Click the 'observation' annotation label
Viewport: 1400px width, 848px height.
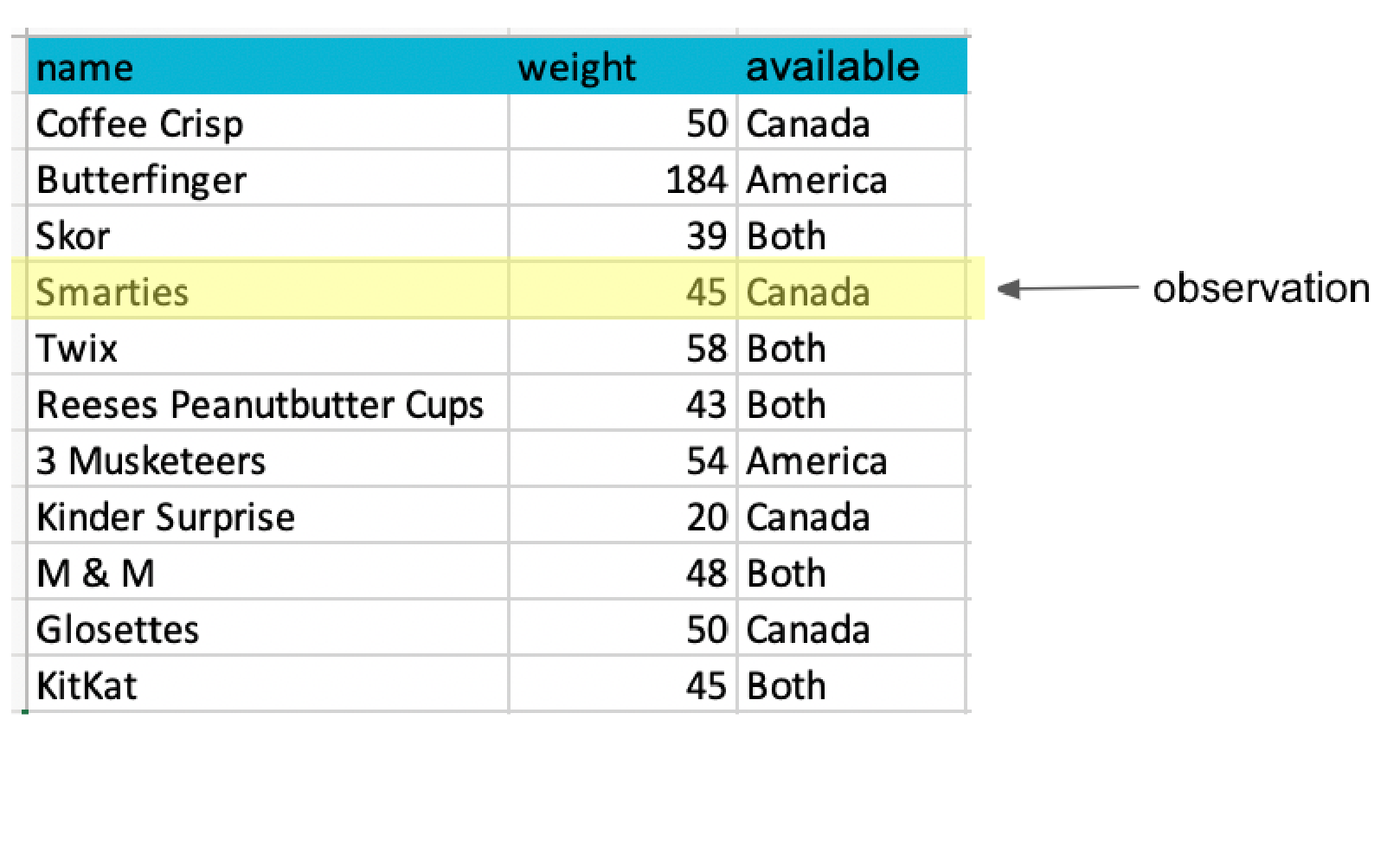[x=1261, y=288]
